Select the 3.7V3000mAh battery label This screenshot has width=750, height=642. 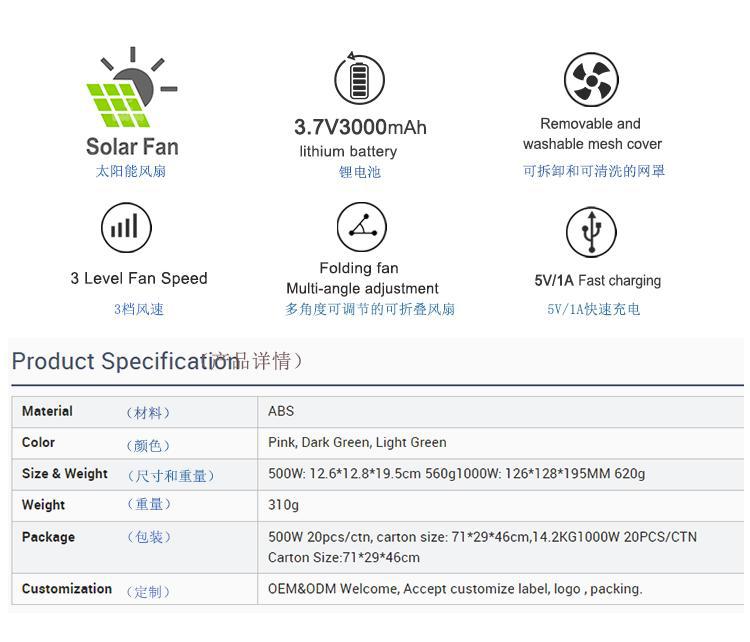pos(360,128)
